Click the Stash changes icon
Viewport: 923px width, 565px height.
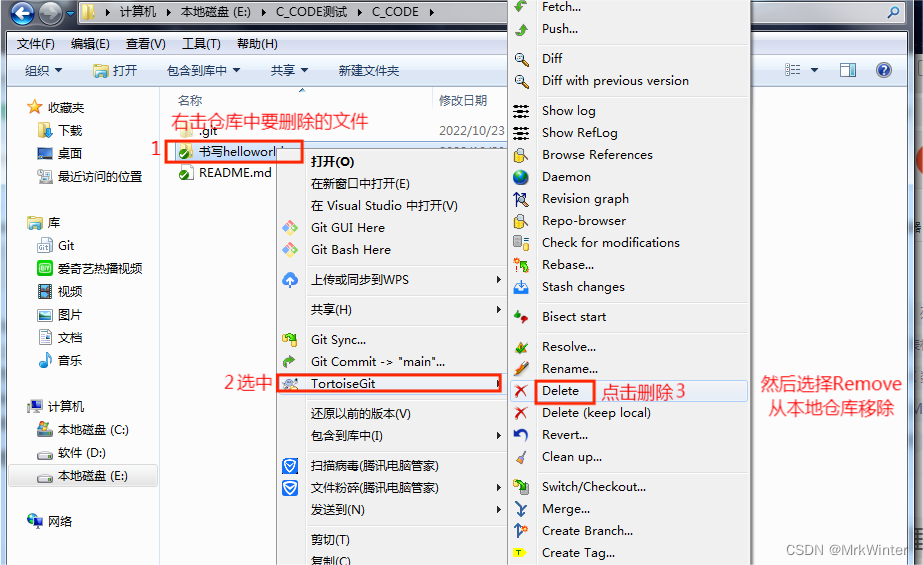point(521,287)
